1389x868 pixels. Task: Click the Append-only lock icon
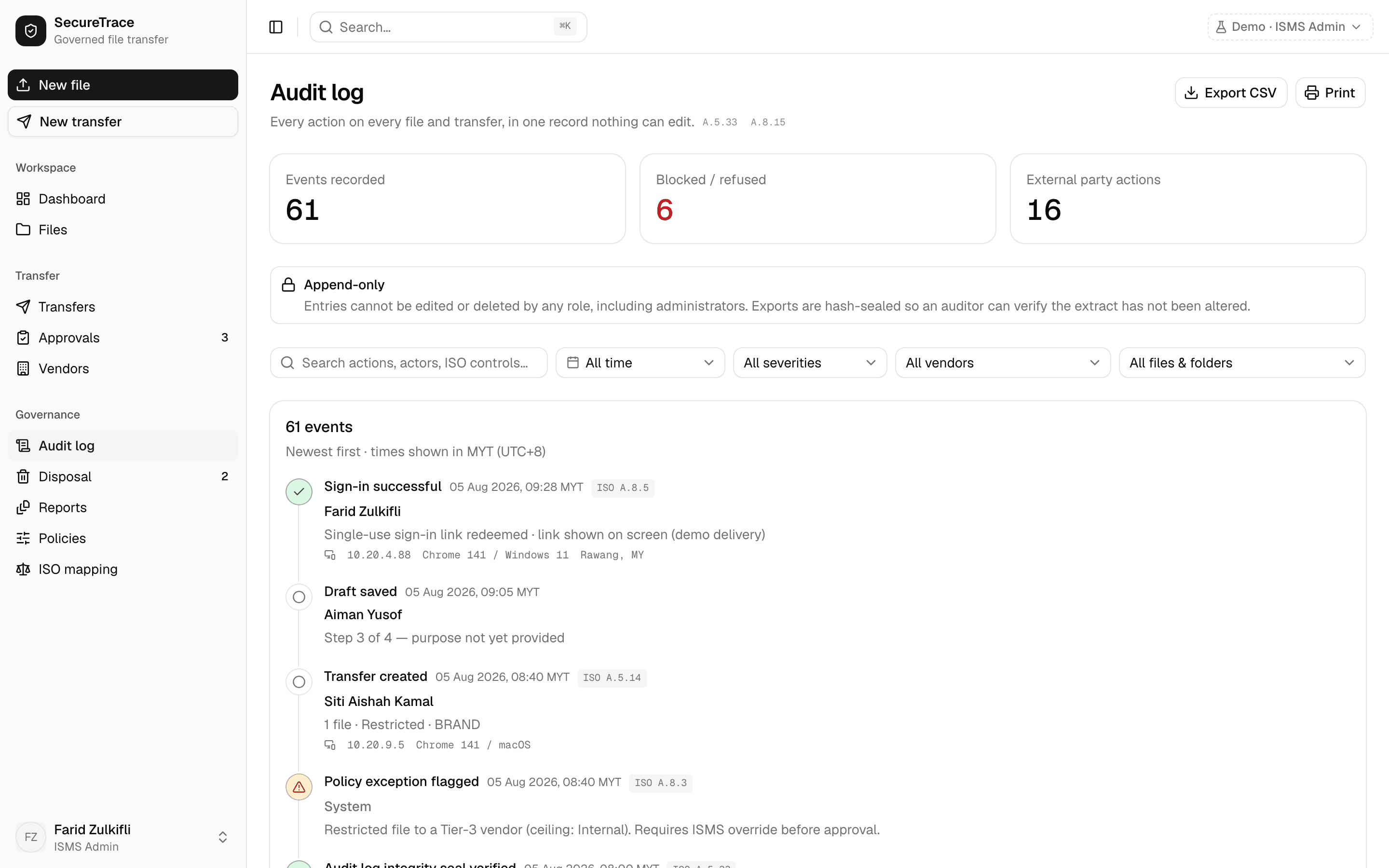[288, 285]
